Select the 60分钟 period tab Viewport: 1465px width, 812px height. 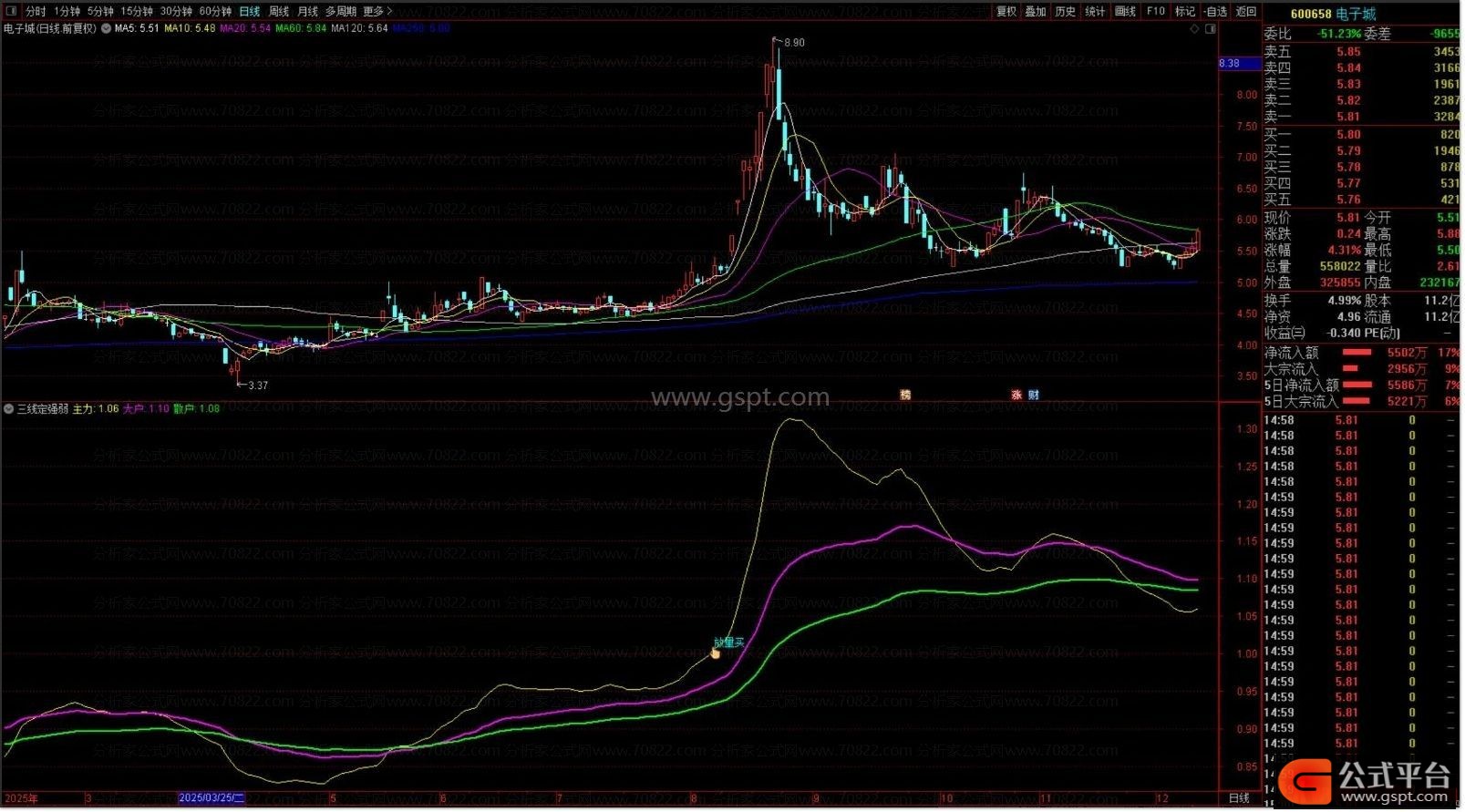pyautogui.click(x=215, y=11)
